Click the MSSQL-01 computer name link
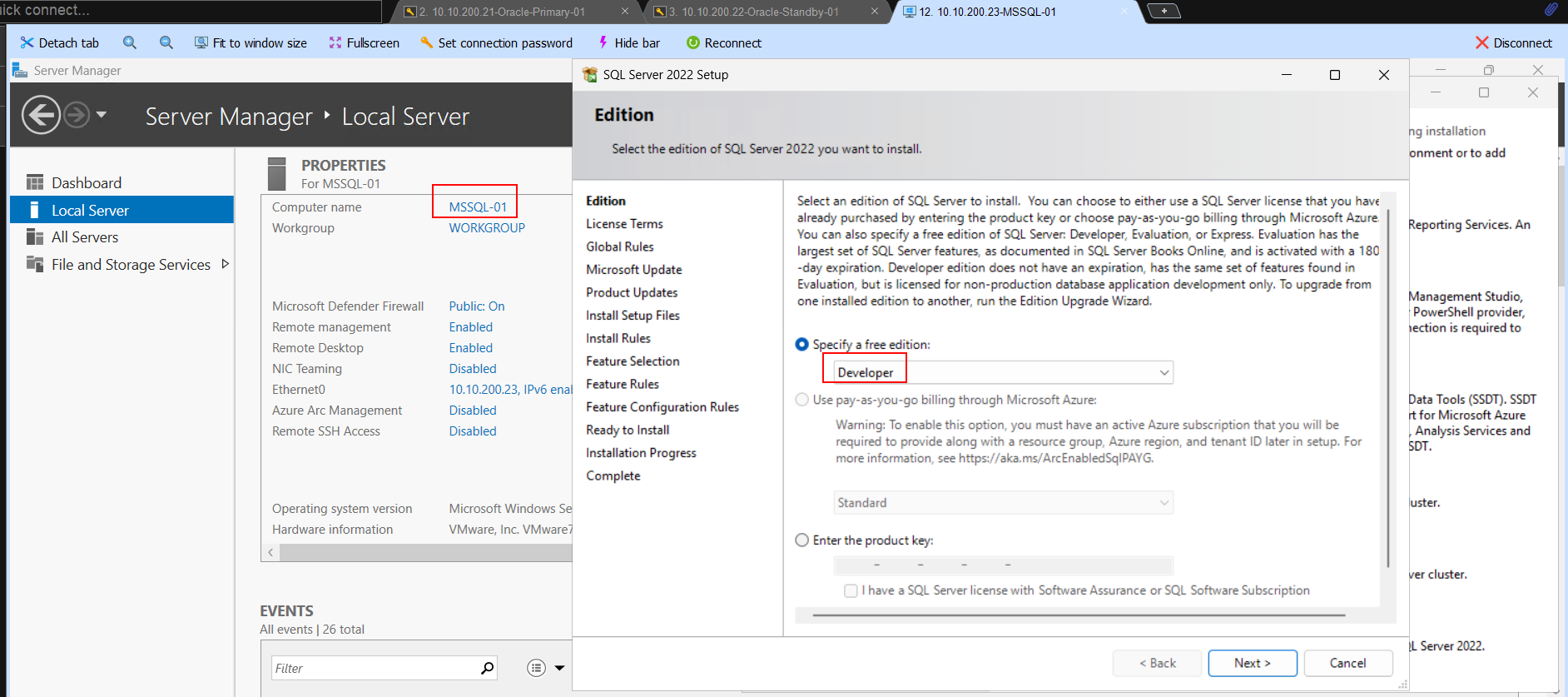Image resolution: width=1568 pixels, height=697 pixels. (478, 207)
